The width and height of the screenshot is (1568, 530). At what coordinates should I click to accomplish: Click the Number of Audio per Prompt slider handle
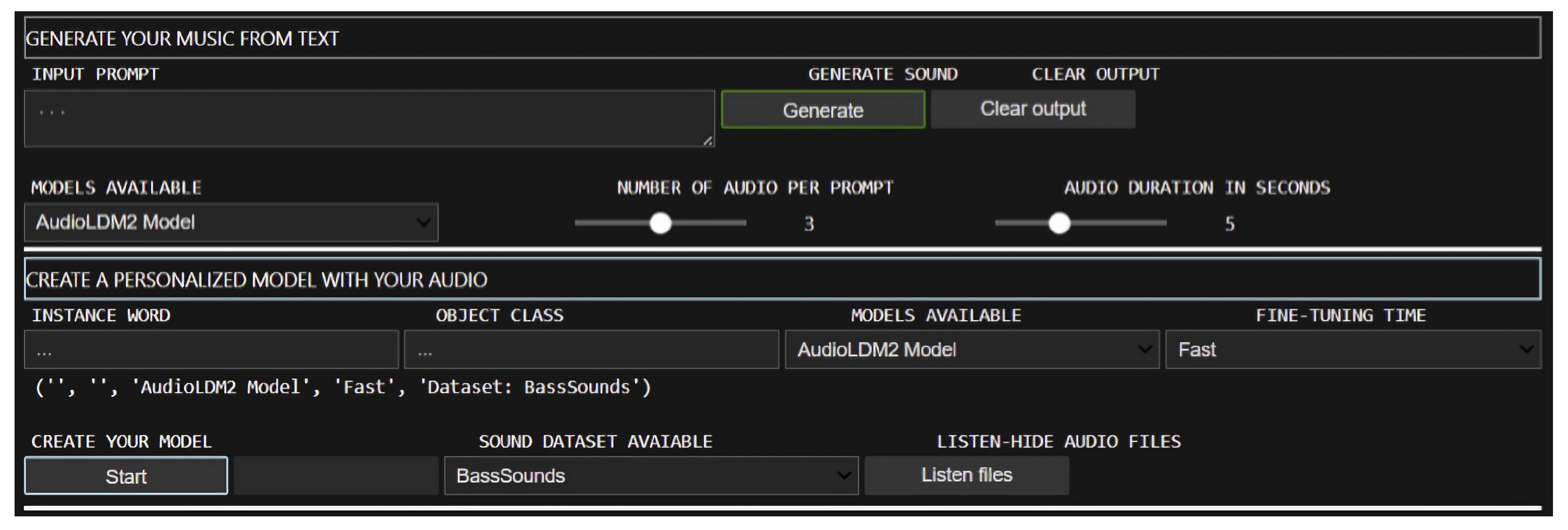(x=660, y=223)
